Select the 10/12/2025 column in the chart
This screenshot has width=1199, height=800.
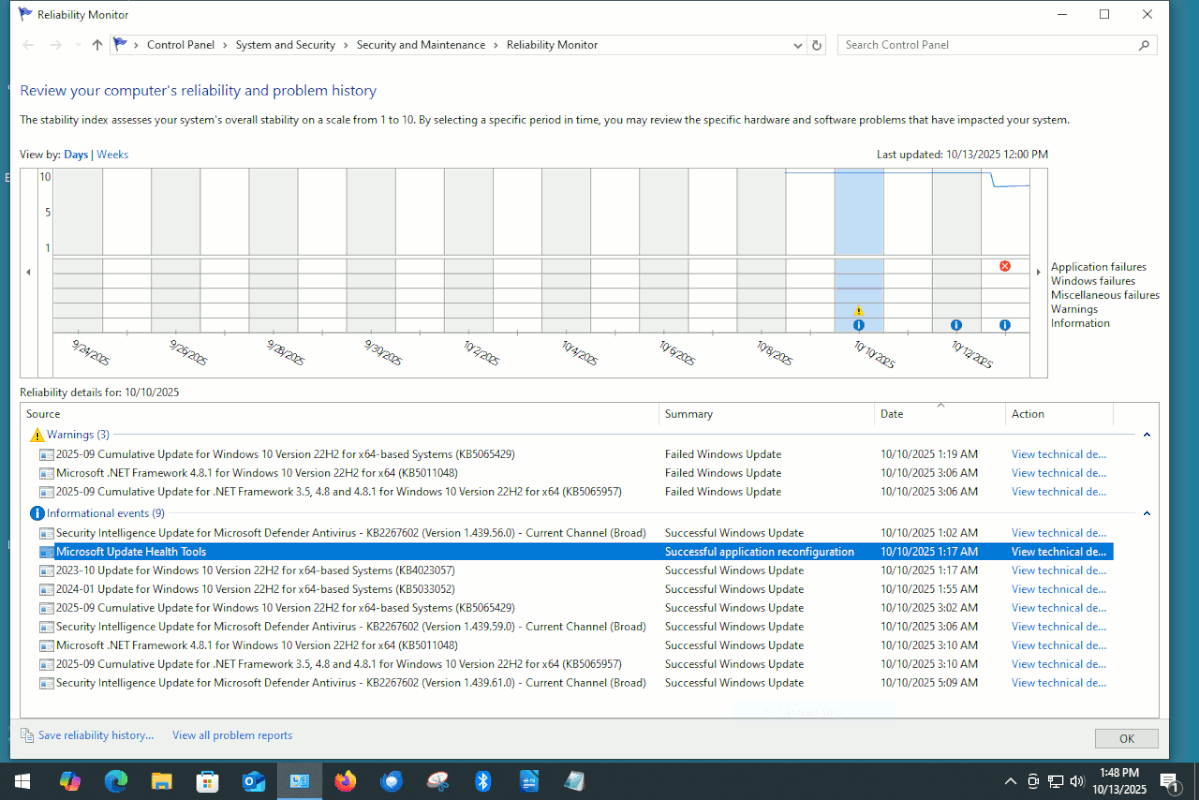956,251
